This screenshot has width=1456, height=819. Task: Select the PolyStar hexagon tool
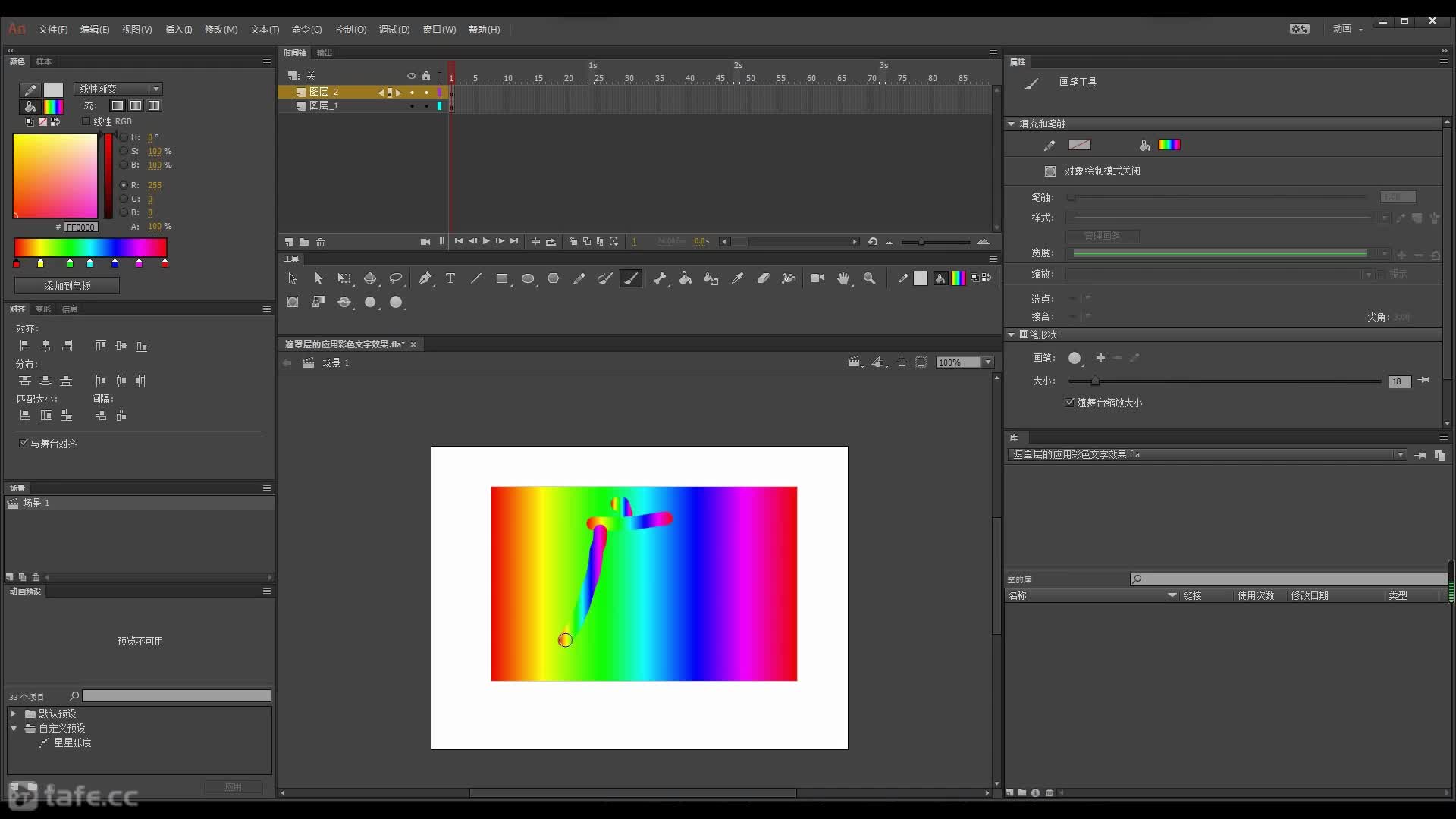click(x=554, y=279)
